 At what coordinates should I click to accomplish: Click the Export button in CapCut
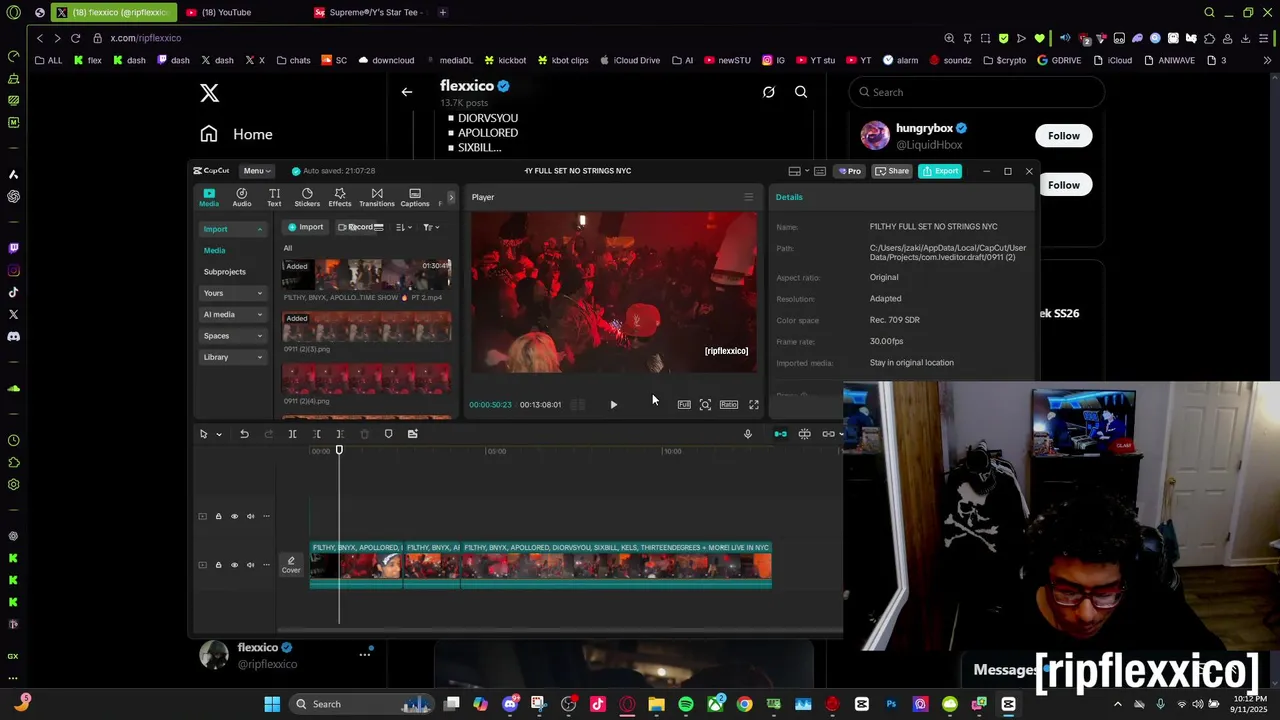[940, 171]
